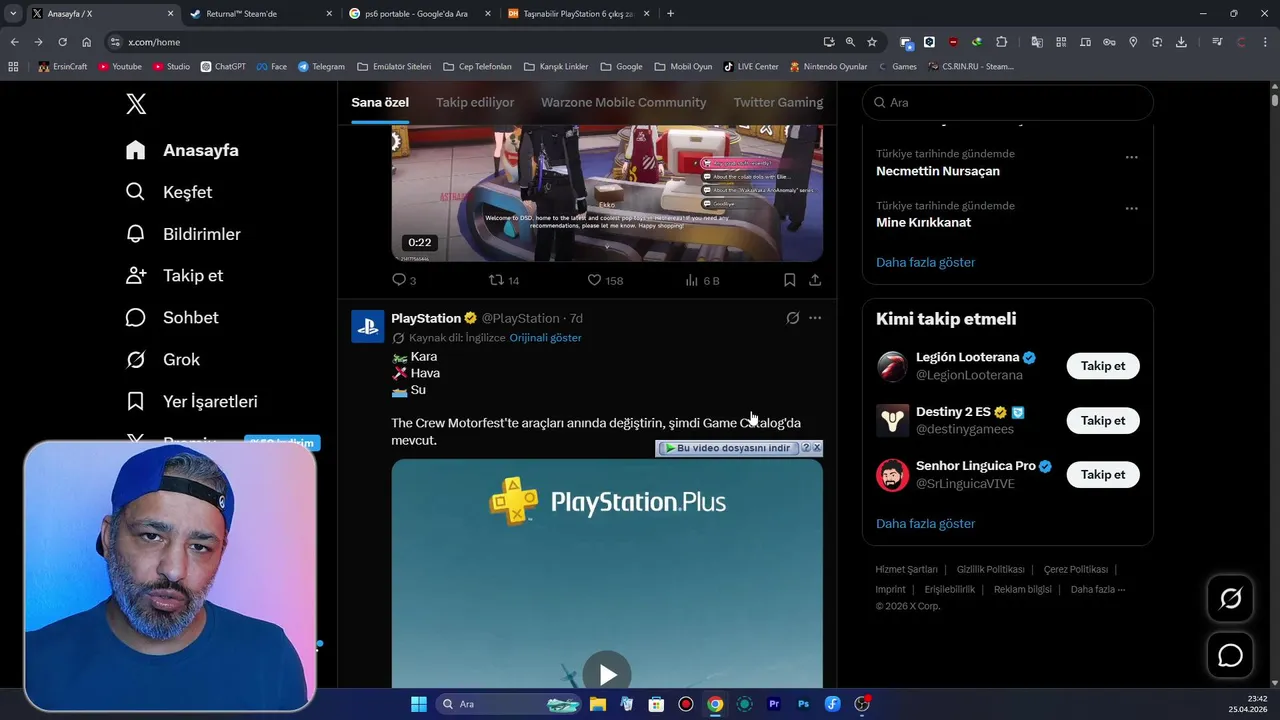Reload the page in Chrome
This screenshot has height=720, width=1280.
[x=62, y=42]
